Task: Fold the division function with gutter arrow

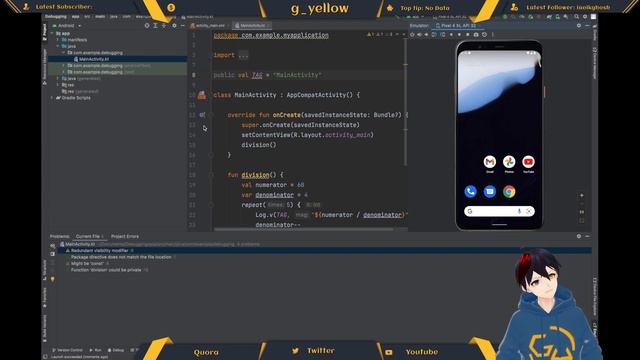Action: (x=211, y=175)
